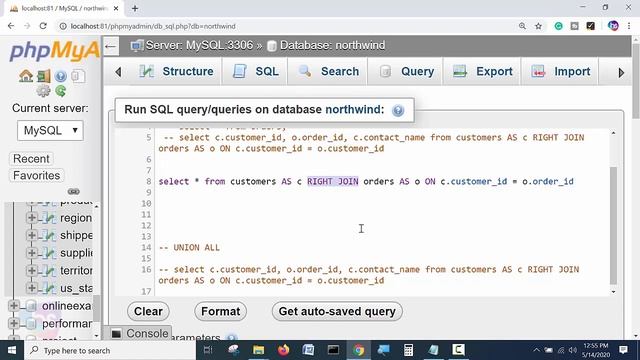Viewport: 640px width, 360px height.
Task: Click Chrome icon in taskbar
Action: pyautogui.click(x=358, y=350)
